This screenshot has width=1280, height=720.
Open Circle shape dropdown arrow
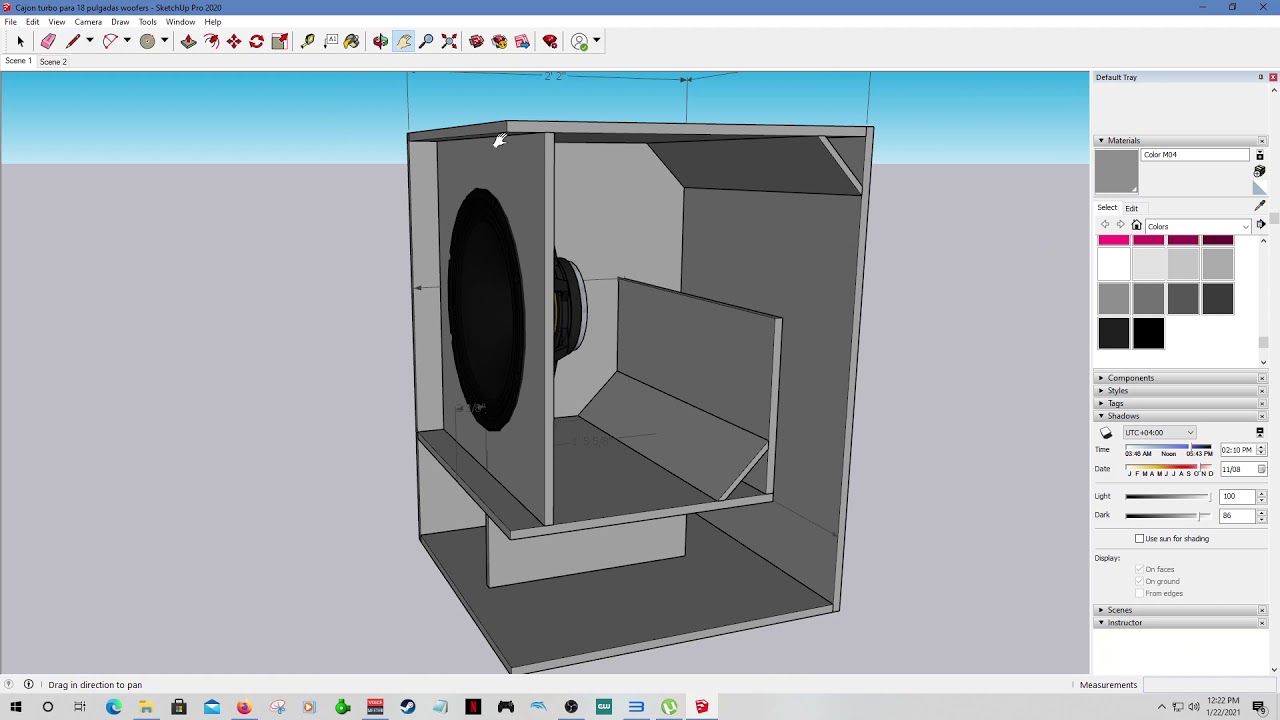point(164,41)
